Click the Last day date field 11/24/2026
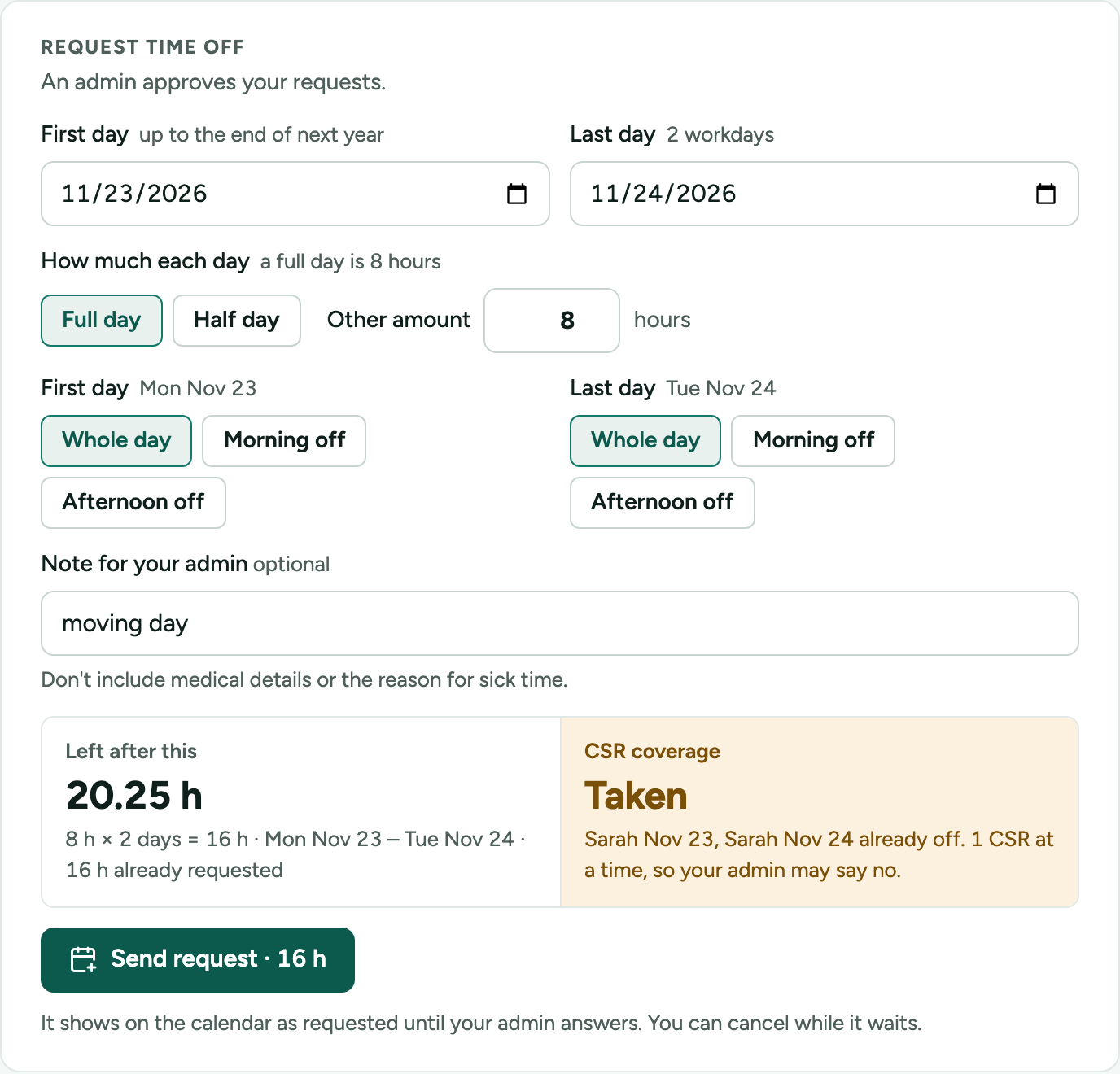 (x=825, y=194)
